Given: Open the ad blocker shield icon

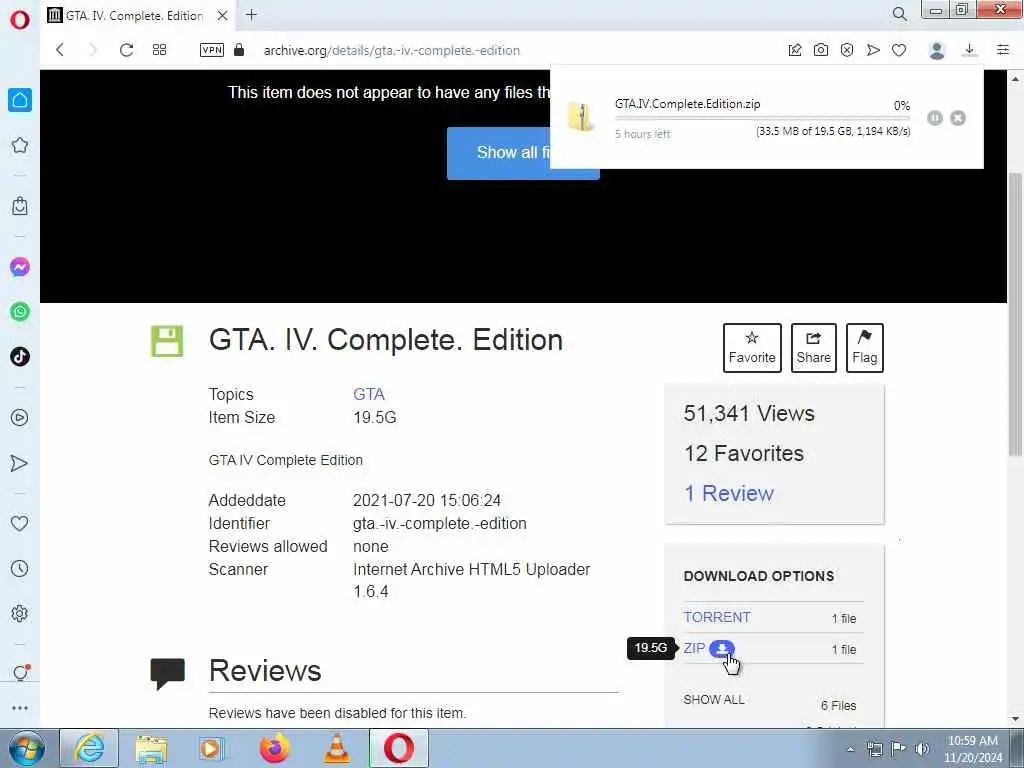Looking at the screenshot, I should click(847, 50).
